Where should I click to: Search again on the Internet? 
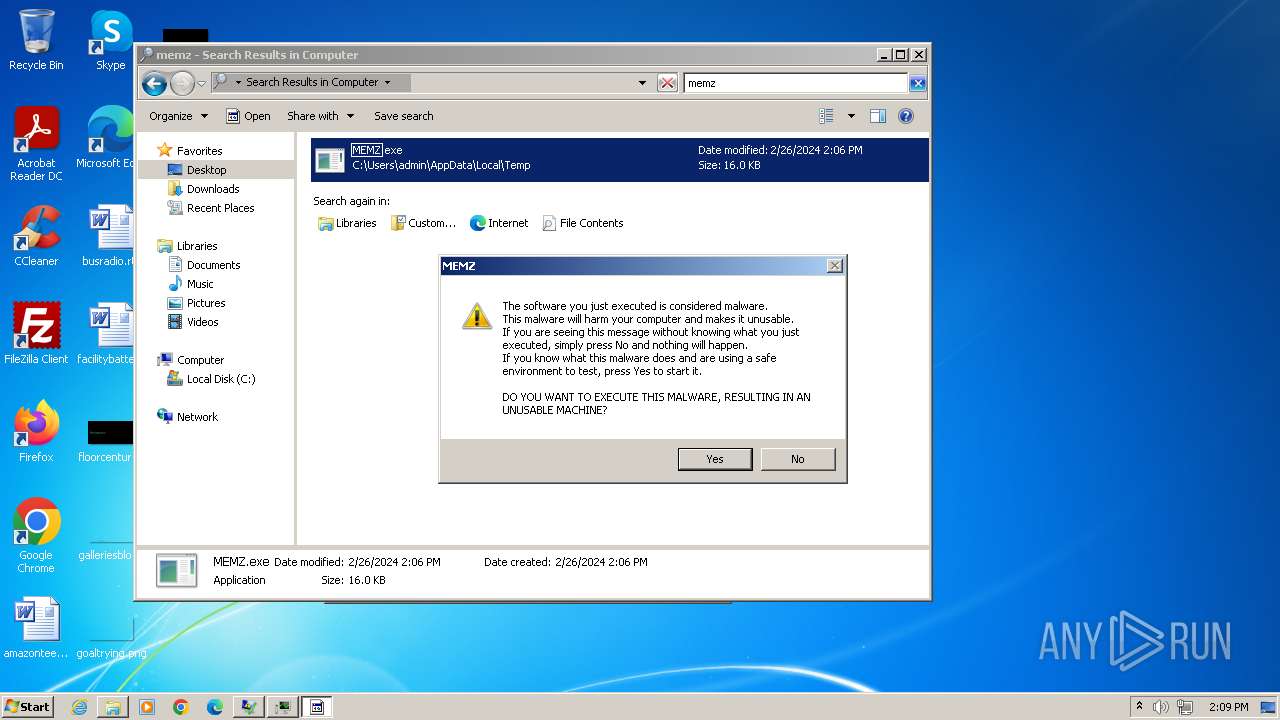[x=499, y=223]
